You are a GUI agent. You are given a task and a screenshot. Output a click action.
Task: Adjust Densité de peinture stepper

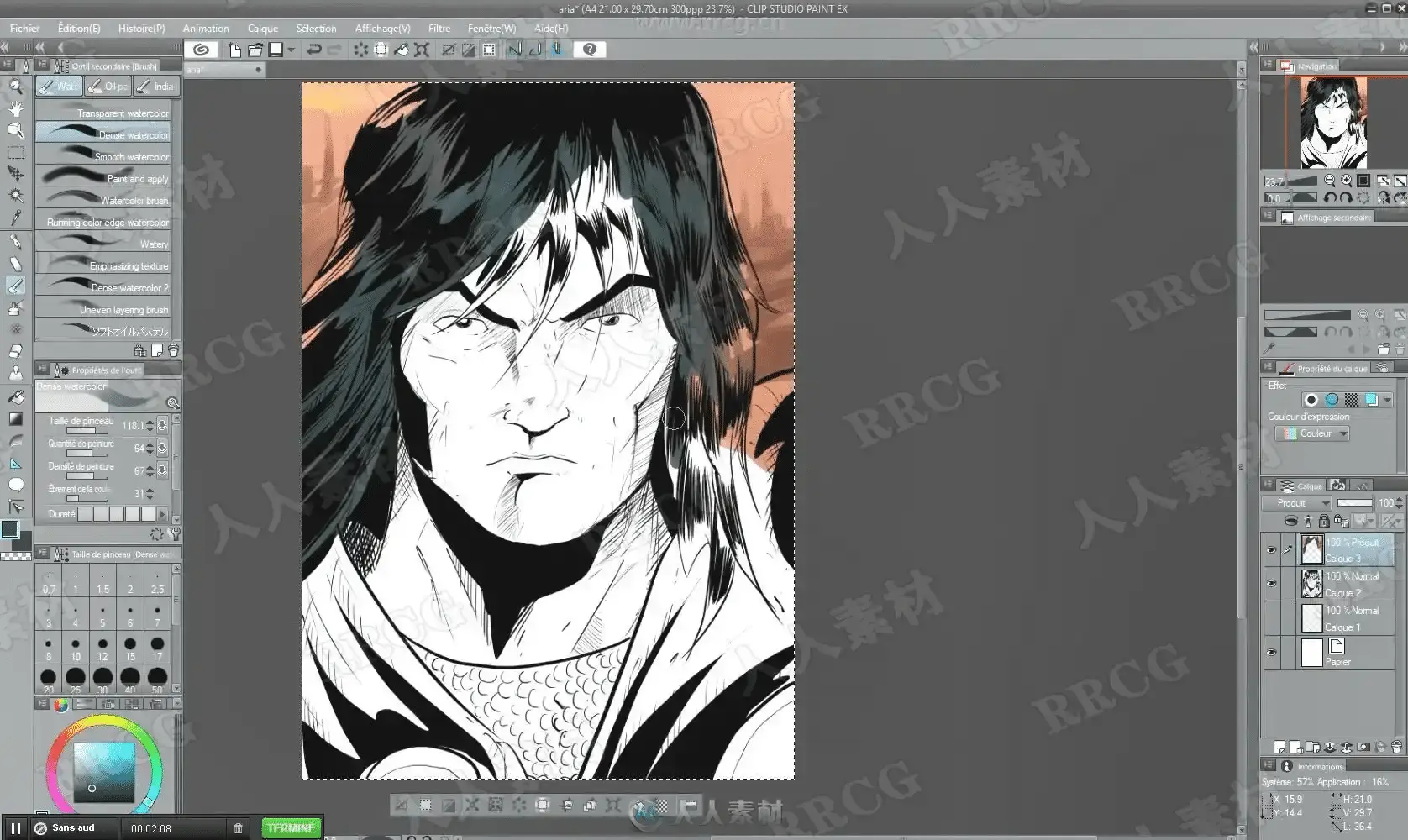click(x=150, y=470)
